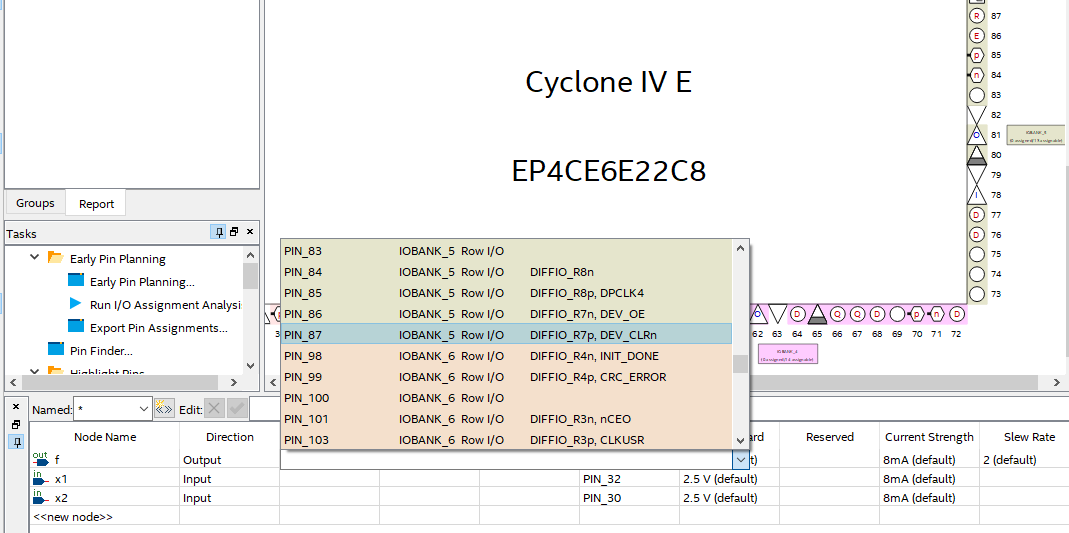Select pin 66 circle marked Q
The width and height of the screenshot is (1069, 533).
[837, 314]
